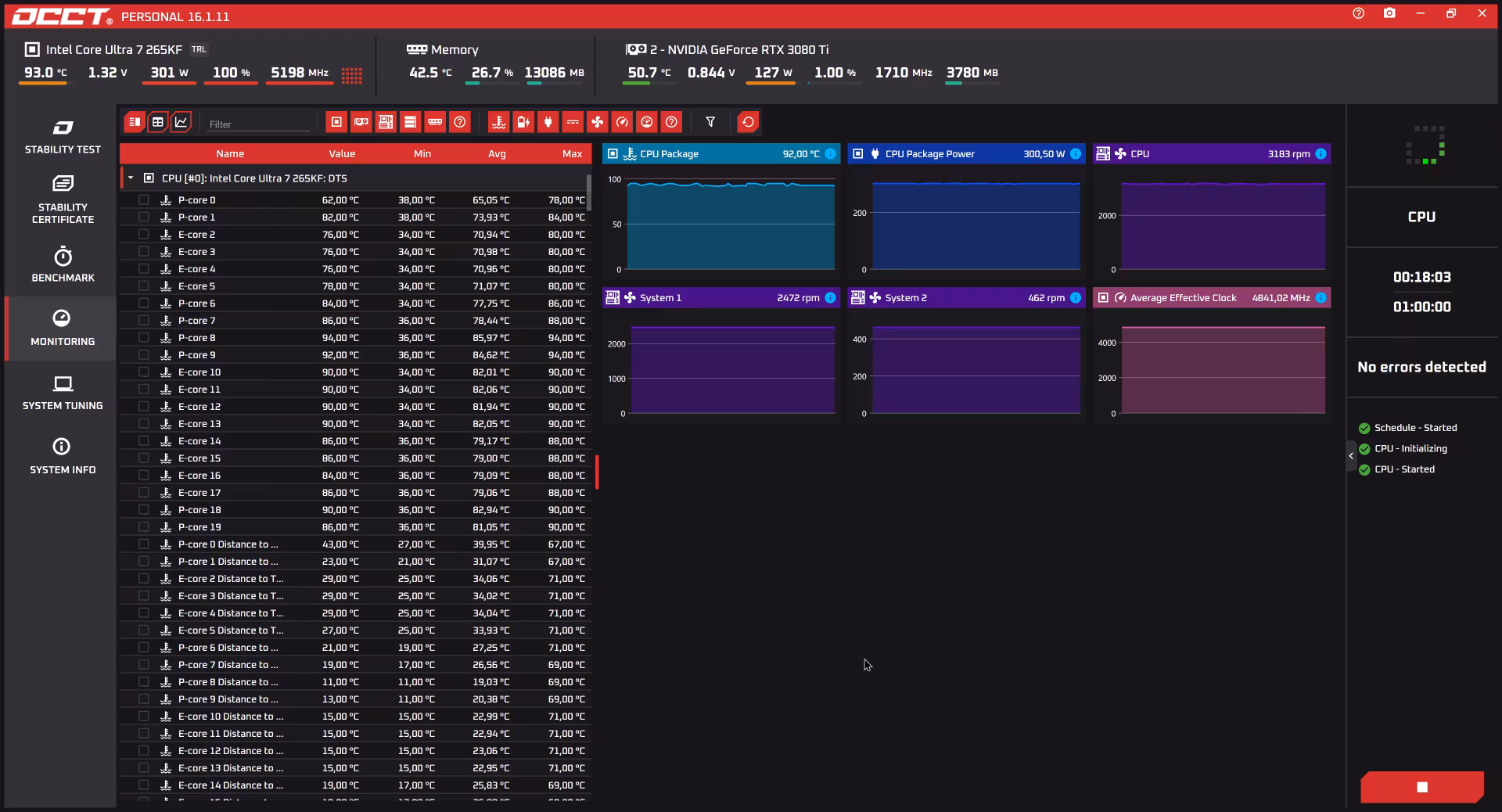Screen dimensions: 1502x812
Task: Open info for the CPU Package Power graph
Action: coord(1076,154)
